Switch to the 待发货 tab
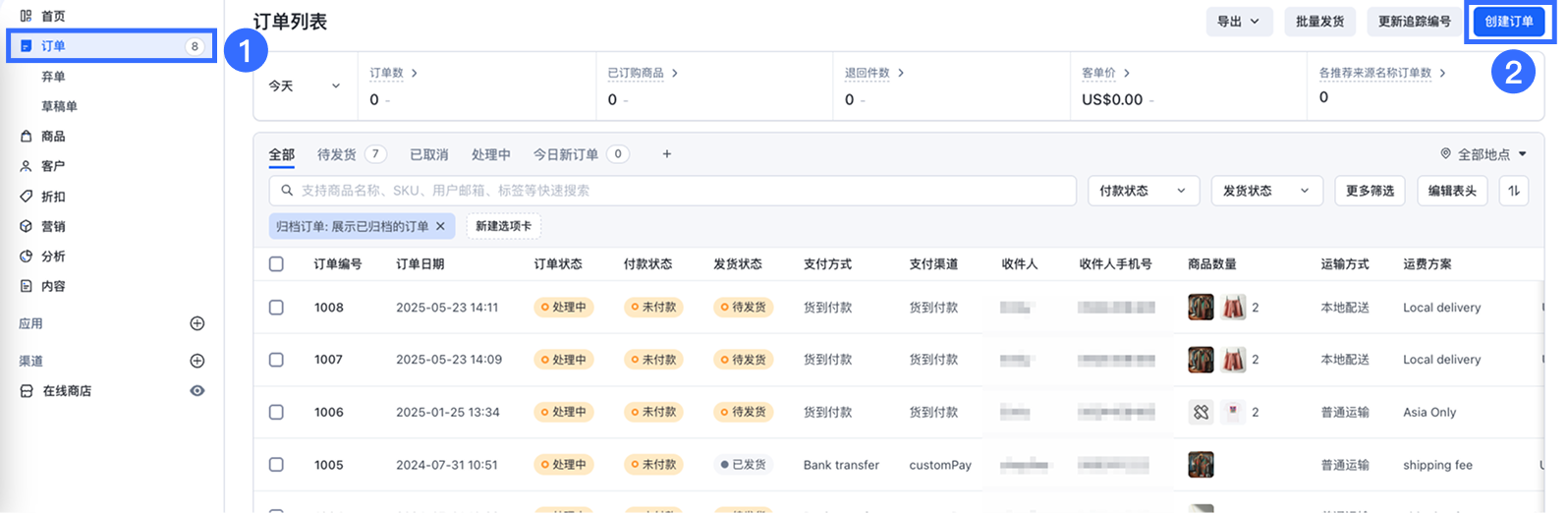 pos(352,154)
